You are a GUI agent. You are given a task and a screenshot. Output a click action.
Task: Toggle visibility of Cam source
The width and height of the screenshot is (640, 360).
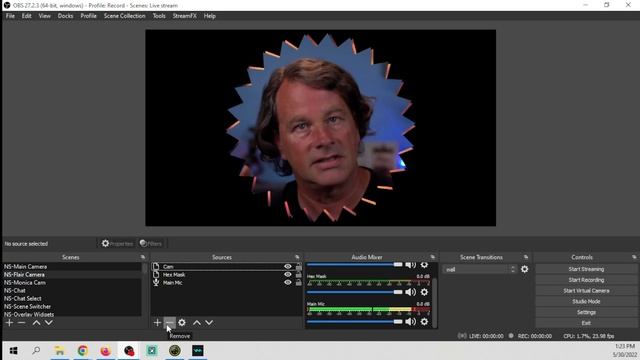click(x=288, y=267)
